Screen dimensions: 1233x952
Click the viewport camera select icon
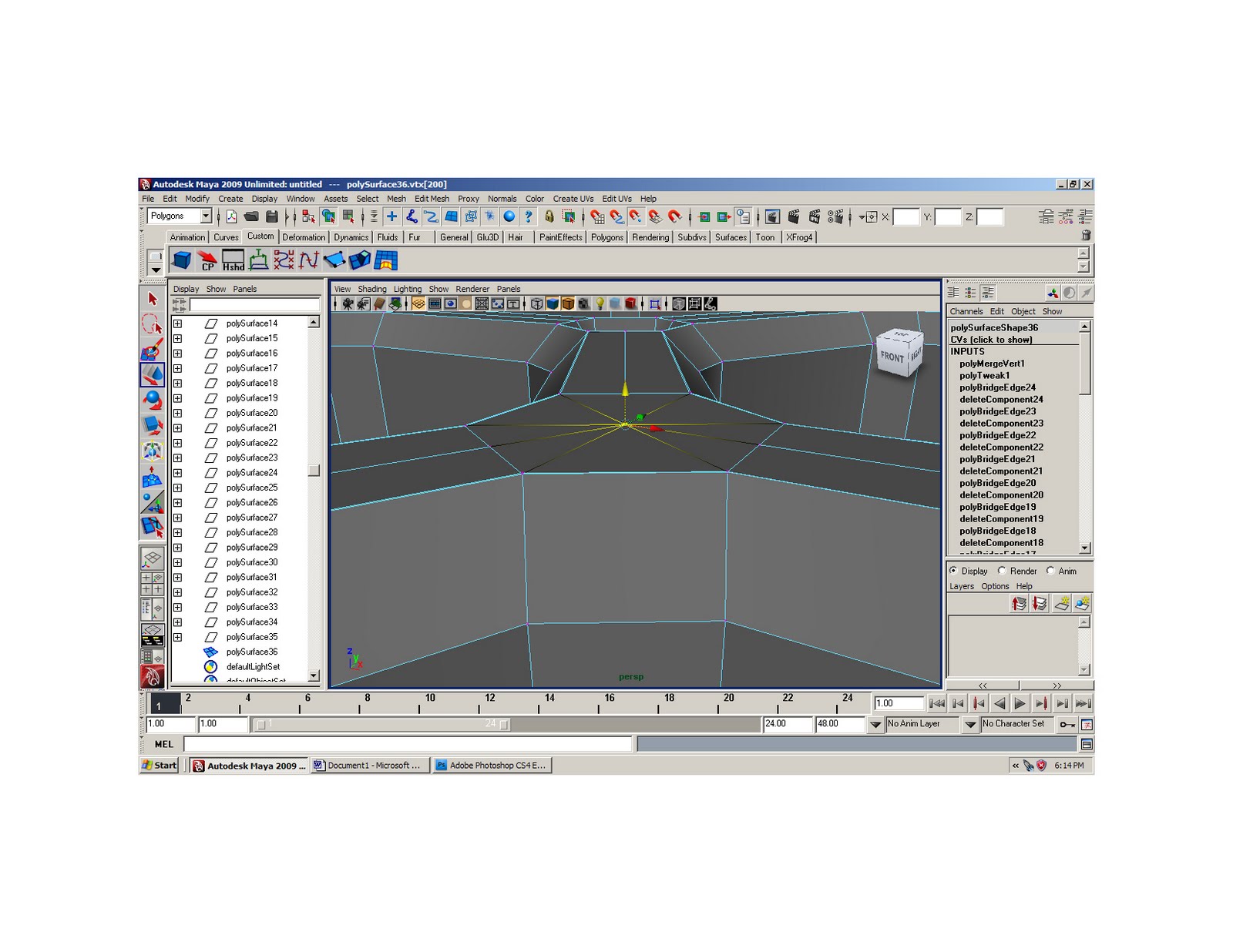click(x=348, y=303)
